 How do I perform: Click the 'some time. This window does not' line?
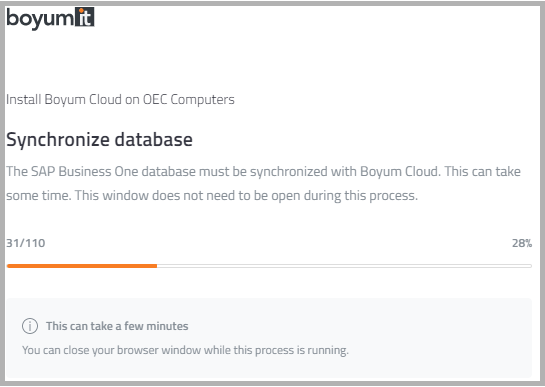pyautogui.click(x=212, y=195)
